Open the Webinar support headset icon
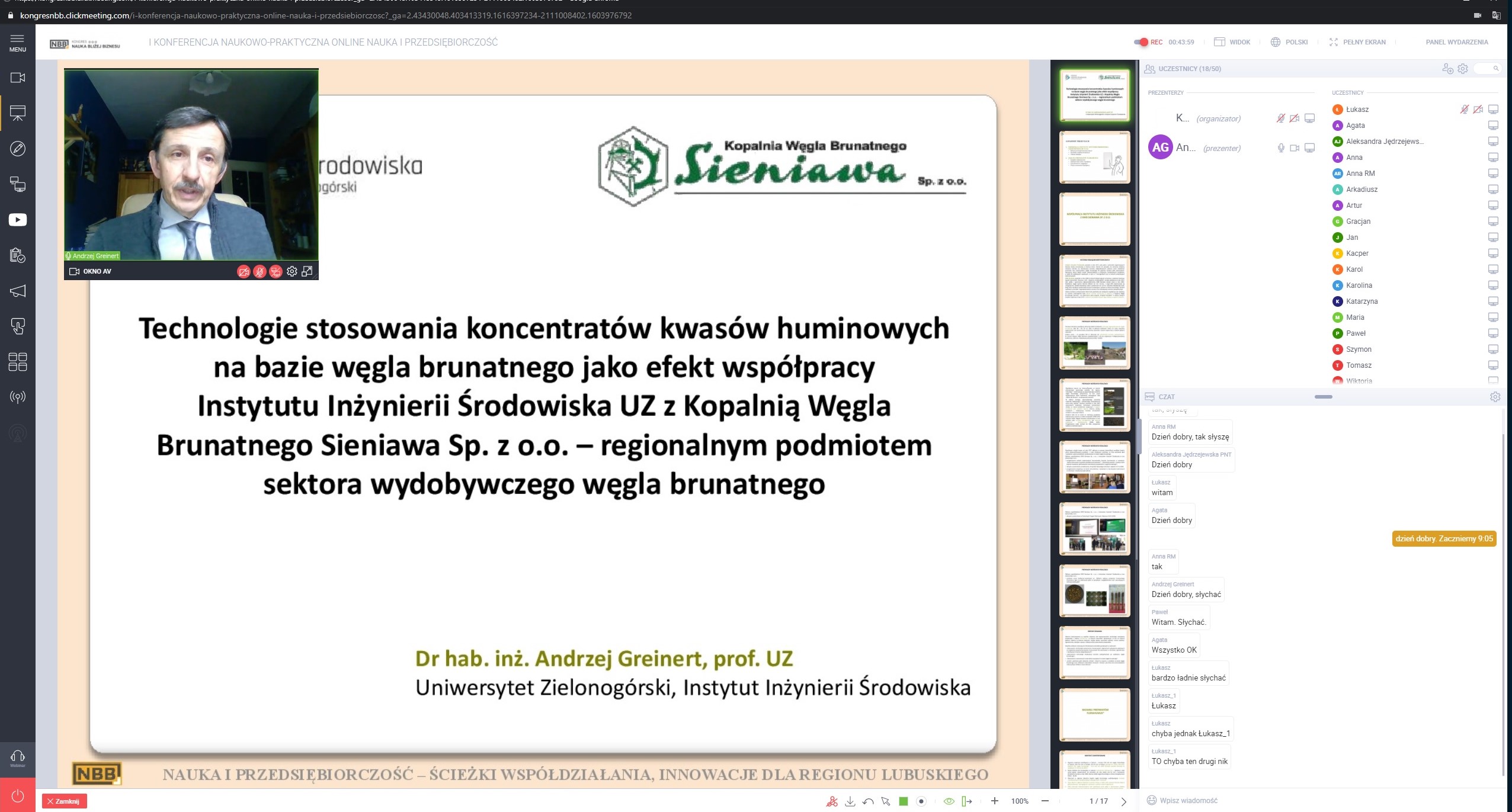The height and width of the screenshot is (812, 1512). point(18,758)
